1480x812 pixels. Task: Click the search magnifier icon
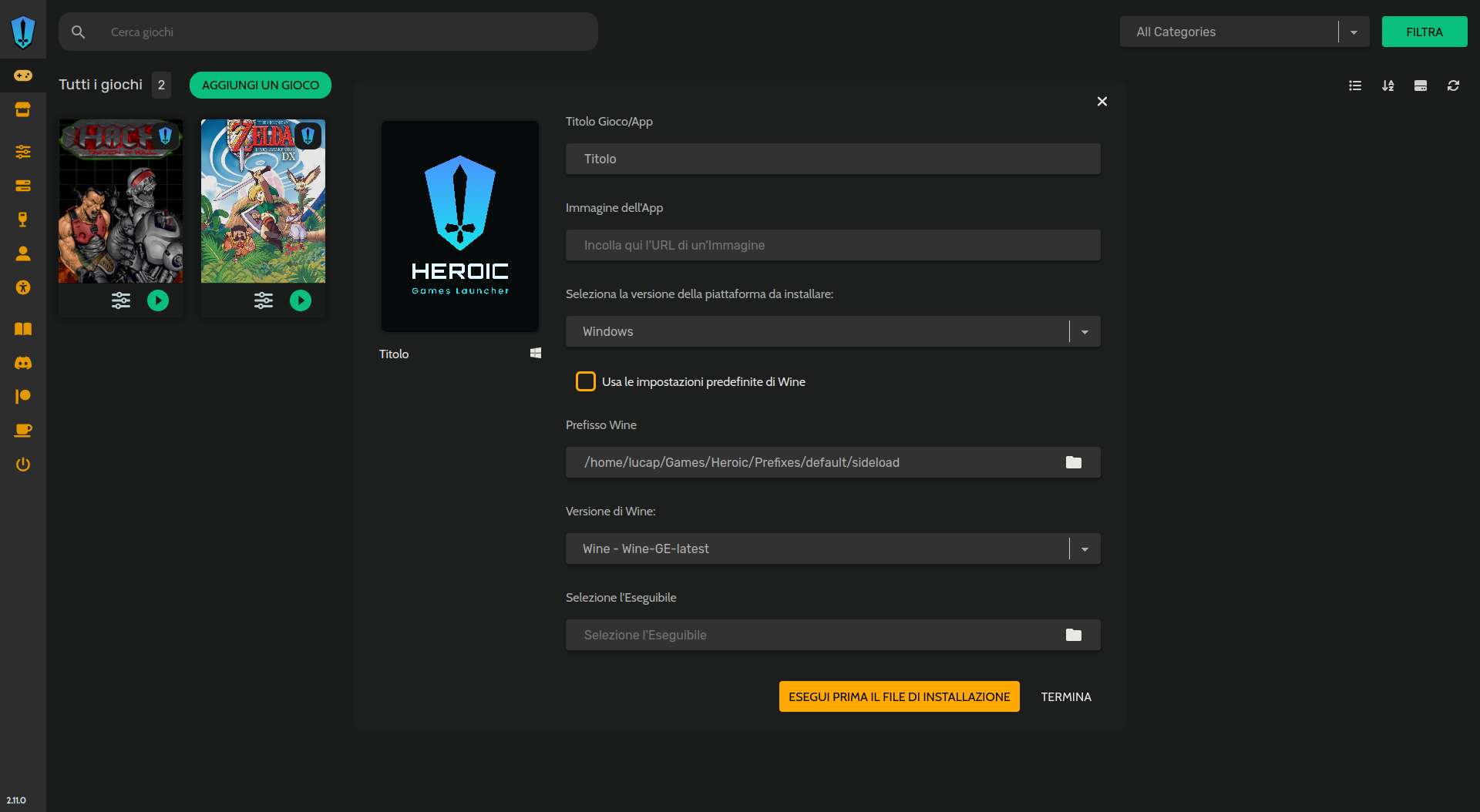[79, 32]
